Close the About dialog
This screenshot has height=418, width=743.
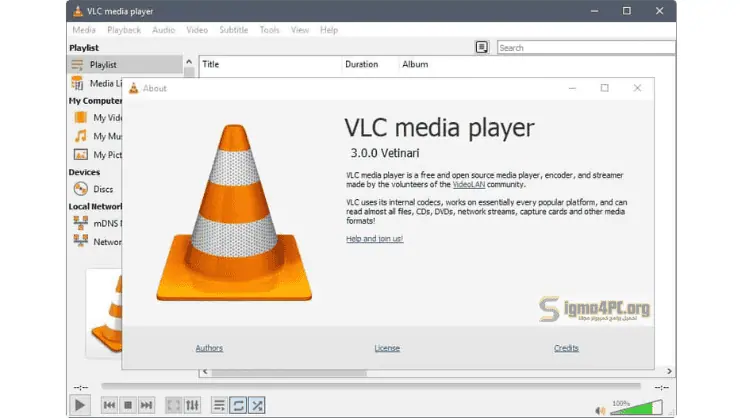pos(637,88)
